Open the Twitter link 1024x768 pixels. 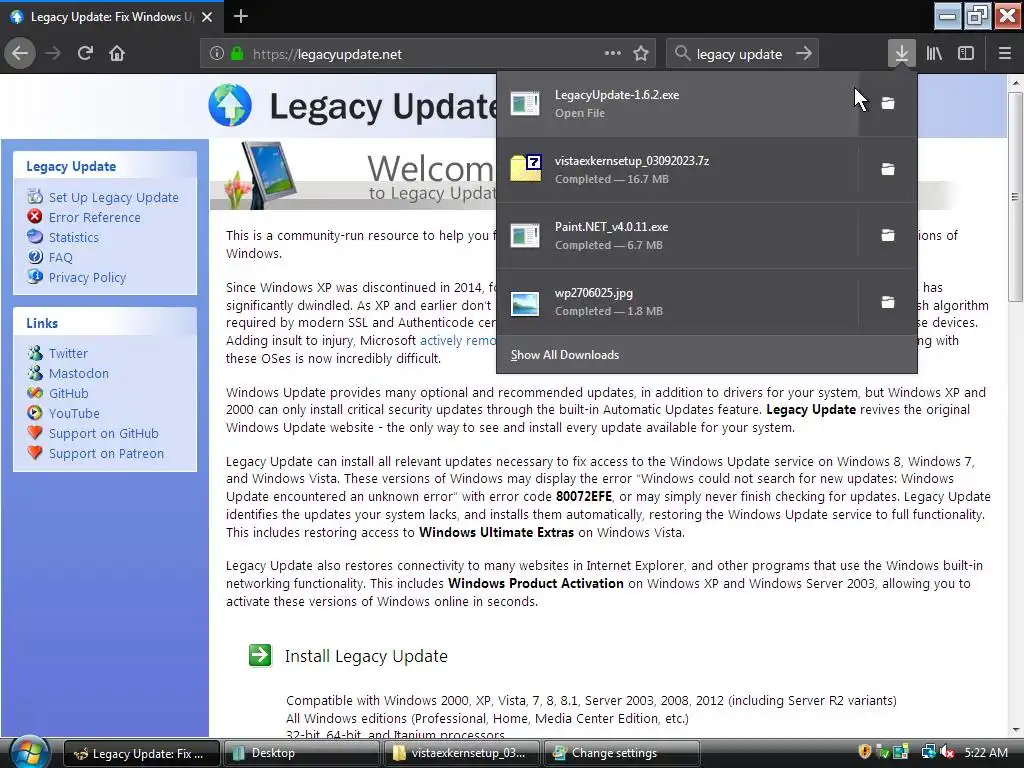(x=68, y=353)
